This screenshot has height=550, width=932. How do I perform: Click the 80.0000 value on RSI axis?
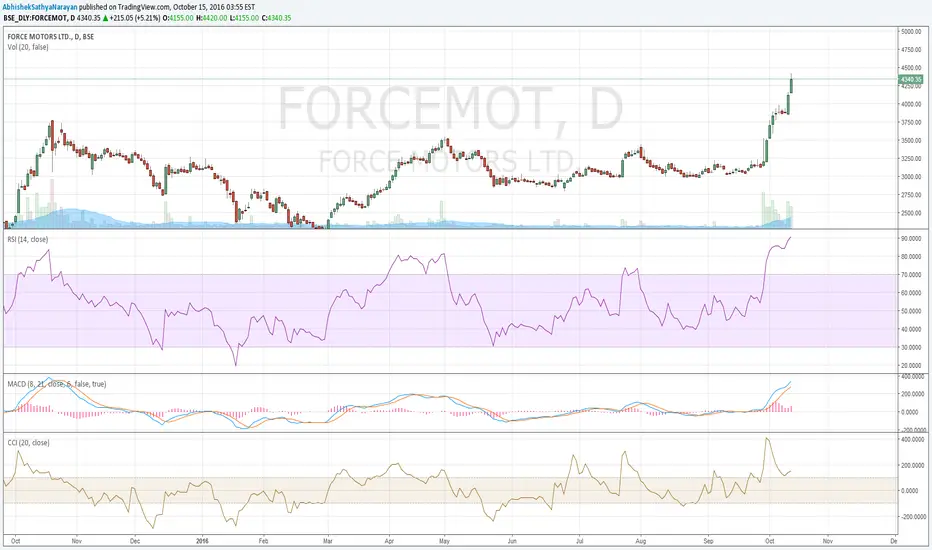[x=911, y=257]
